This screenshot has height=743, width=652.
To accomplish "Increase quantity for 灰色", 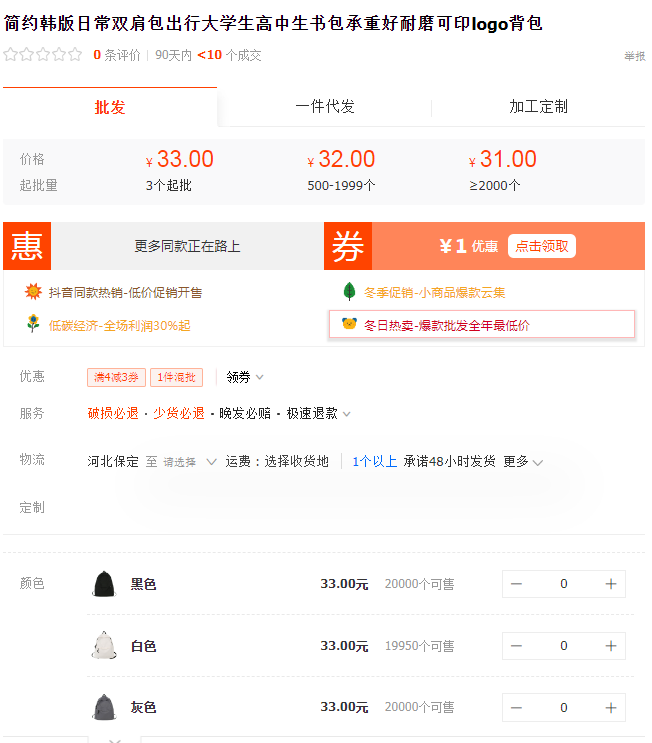I will pyautogui.click(x=611, y=708).
